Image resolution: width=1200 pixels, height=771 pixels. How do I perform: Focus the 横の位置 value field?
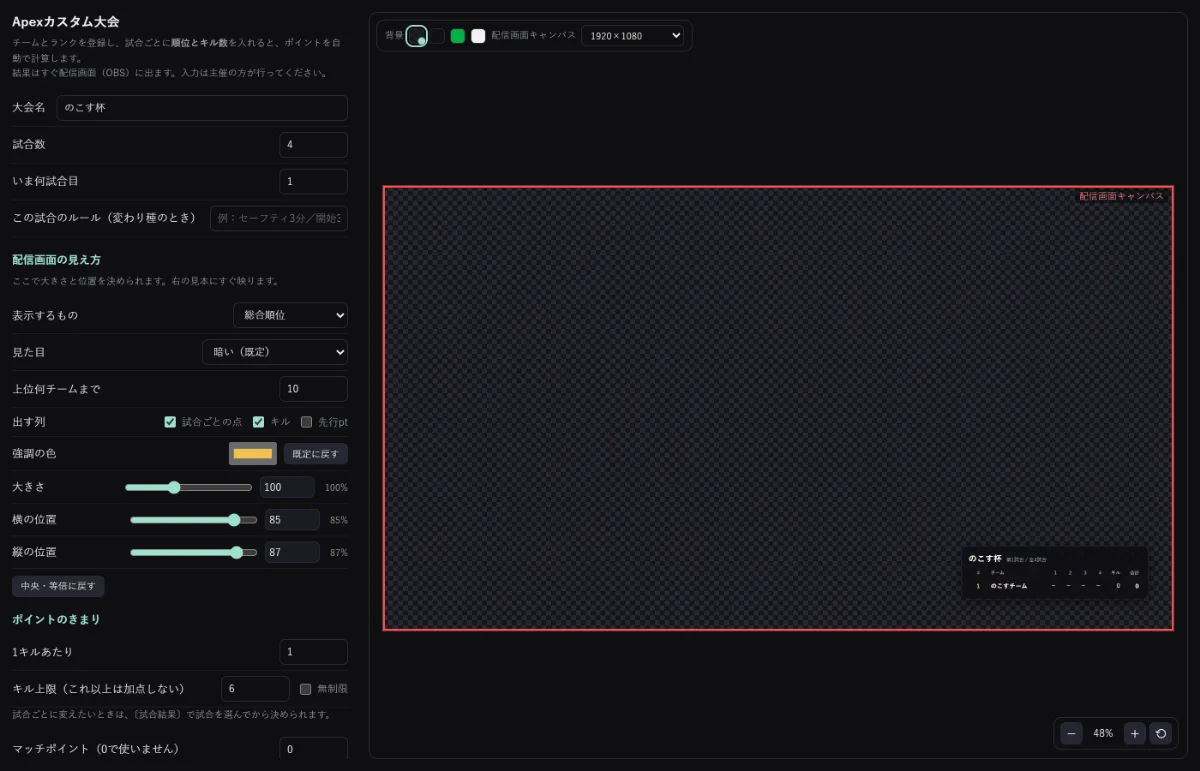[x=292, y=520]
